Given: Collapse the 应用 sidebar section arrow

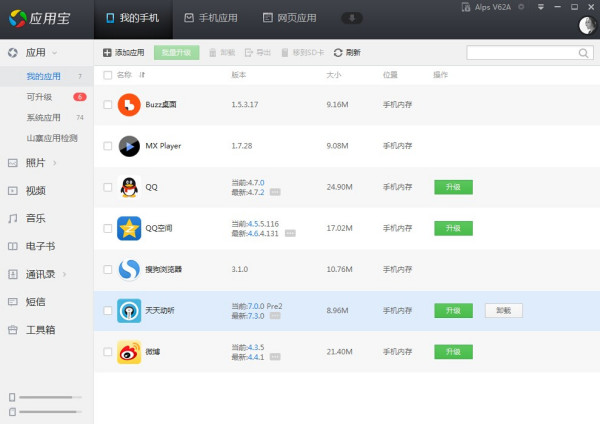Looking at the screenshot, I should coord(54,53).
